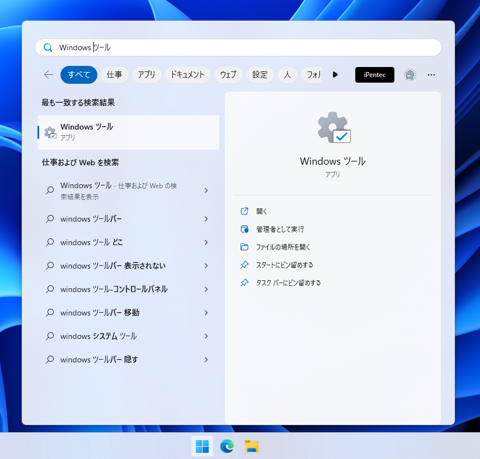The height and width of the screenshot is (459, 480).
Task: Click search icon beside windows システム ツール
Action: click(x=50, y=336)
